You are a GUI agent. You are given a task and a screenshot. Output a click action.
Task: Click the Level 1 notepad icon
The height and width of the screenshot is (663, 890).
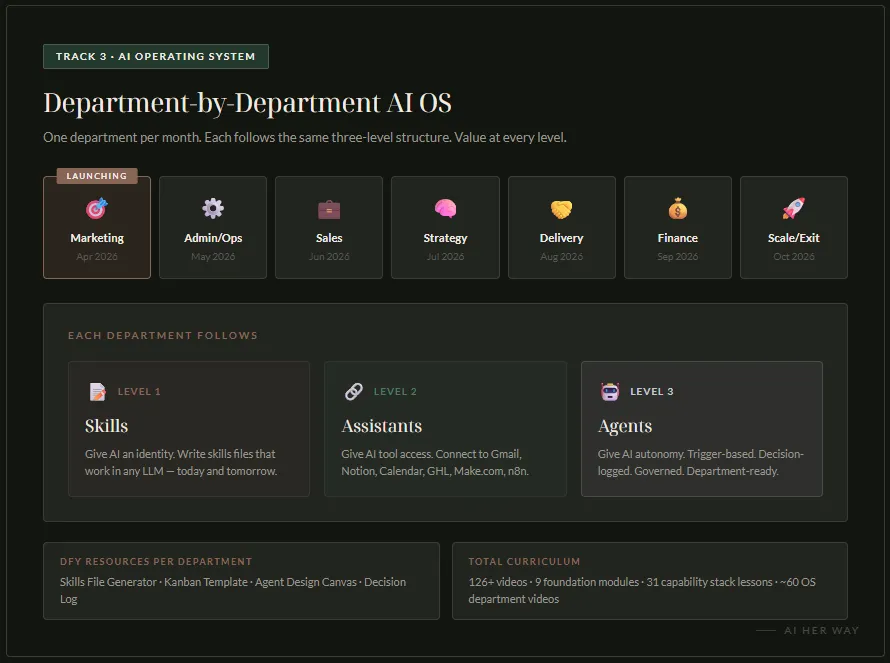(97, 392)
